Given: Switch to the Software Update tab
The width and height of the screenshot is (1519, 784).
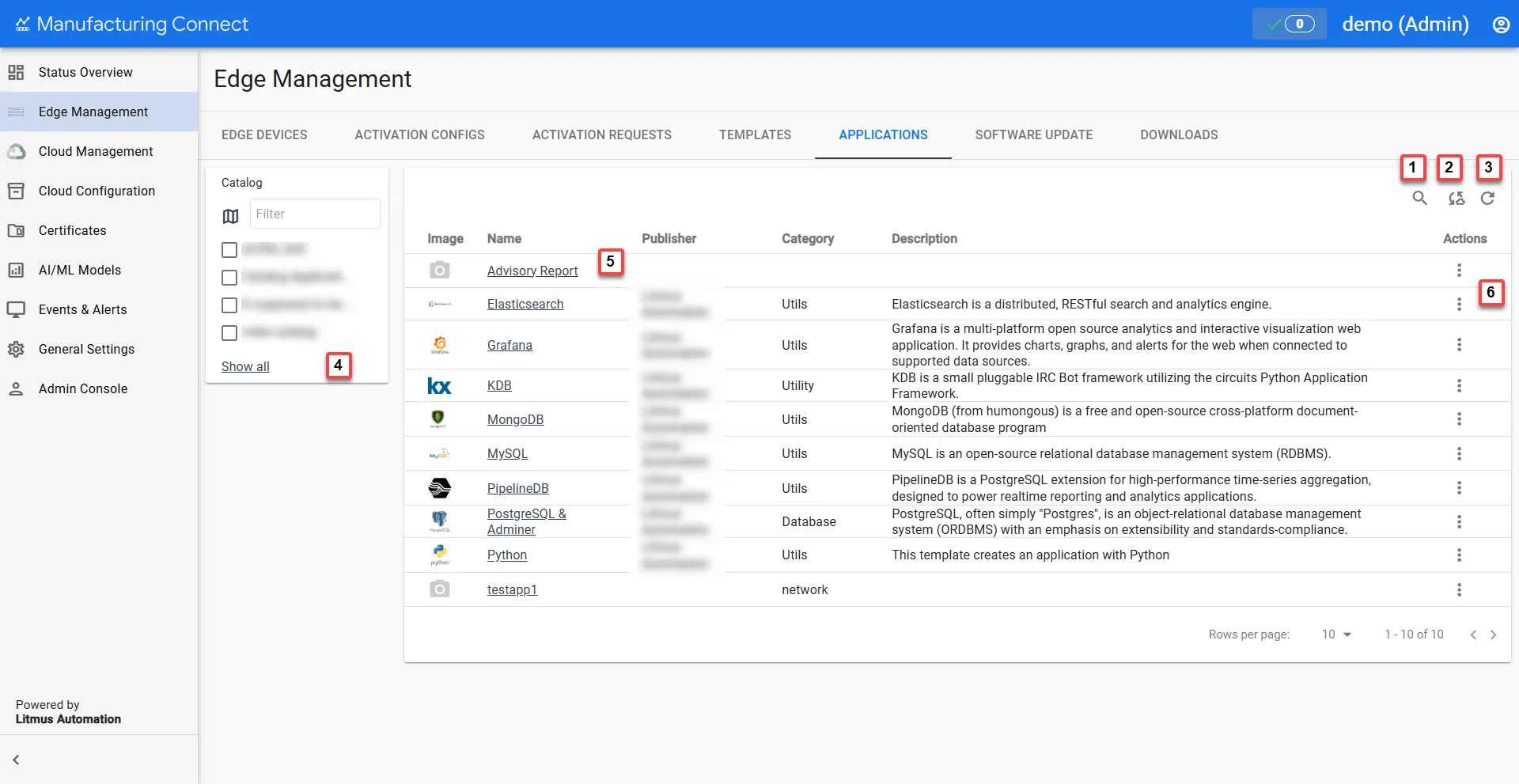Looking at the screenshot, I should pos(1033,135).
